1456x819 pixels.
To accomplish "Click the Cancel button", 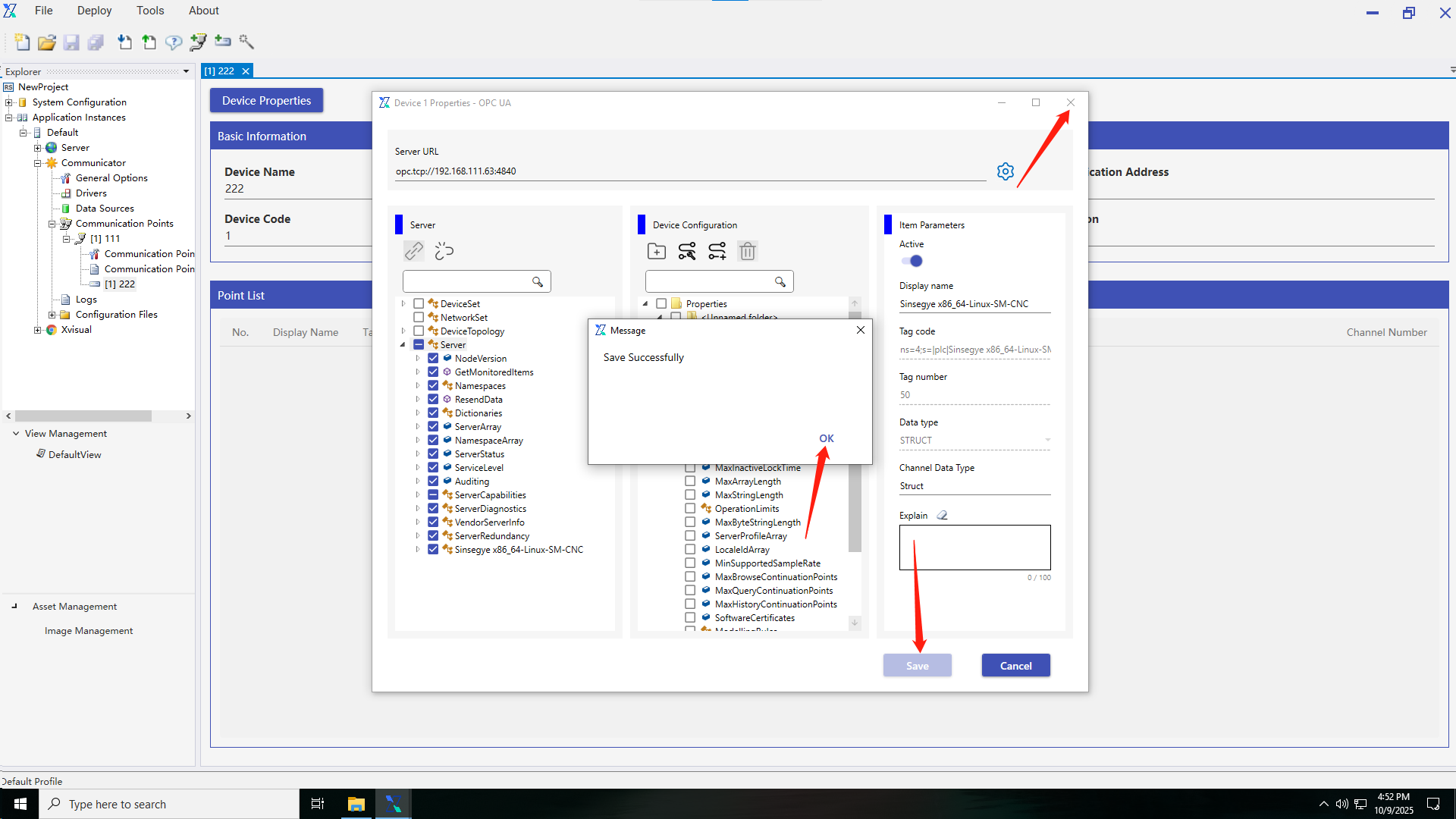I will pyautogui.click(x=1015, y=666).
